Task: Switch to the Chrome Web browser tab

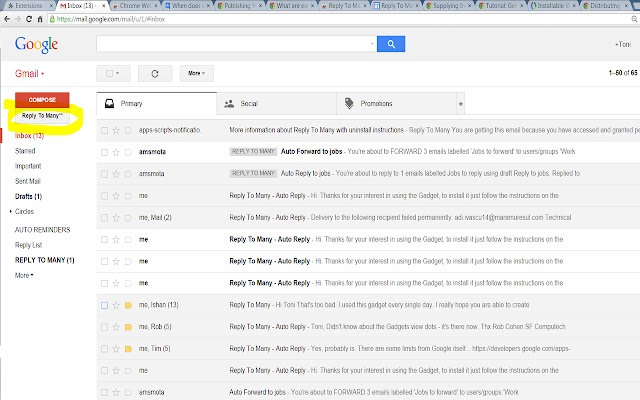Action: pos(135,6)
